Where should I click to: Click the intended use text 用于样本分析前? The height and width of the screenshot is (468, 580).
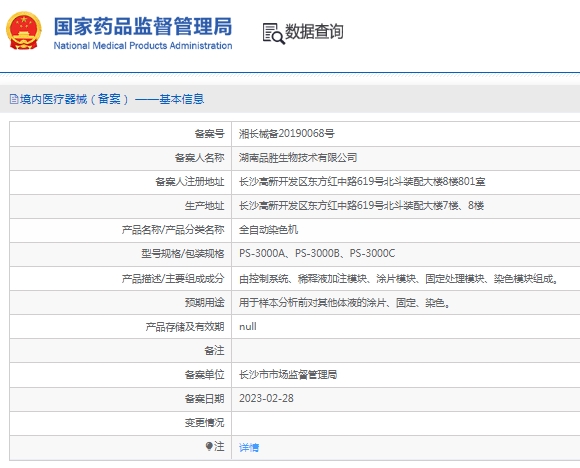click(x=344, y=303)
